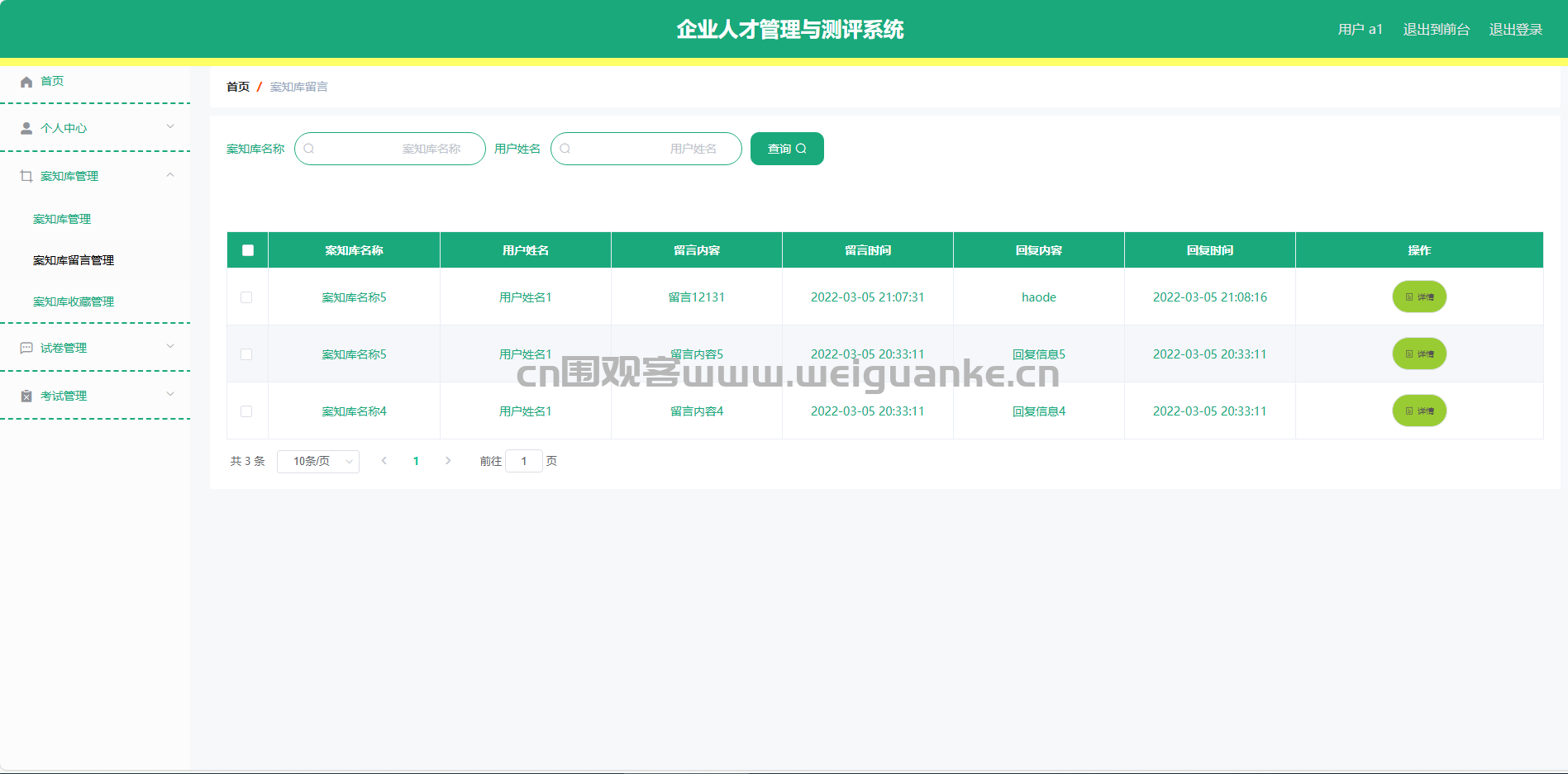Click the go-to page number input
The image size is (1568, 774).
524,461
